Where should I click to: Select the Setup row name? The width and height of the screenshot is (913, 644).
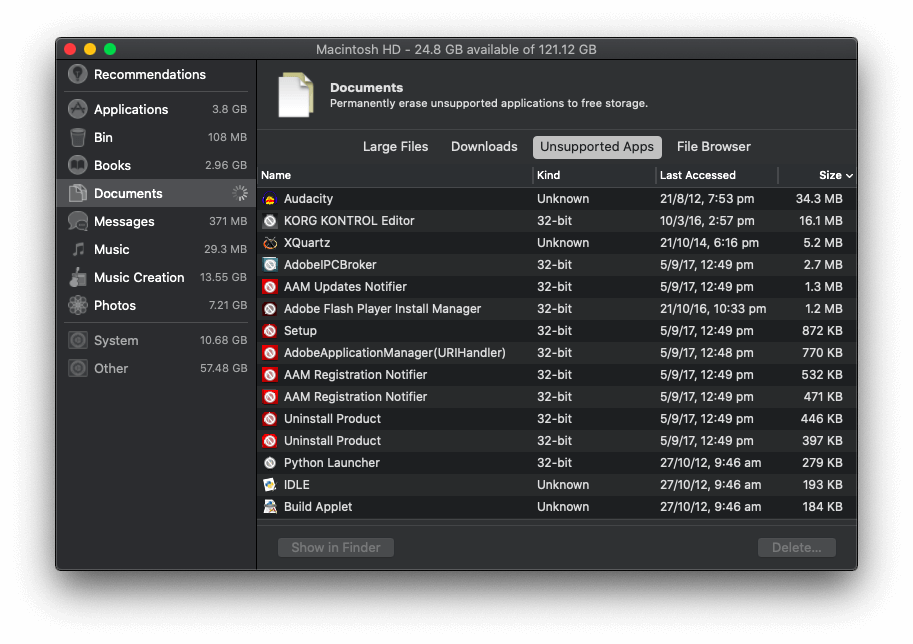(x=300, y=331)
